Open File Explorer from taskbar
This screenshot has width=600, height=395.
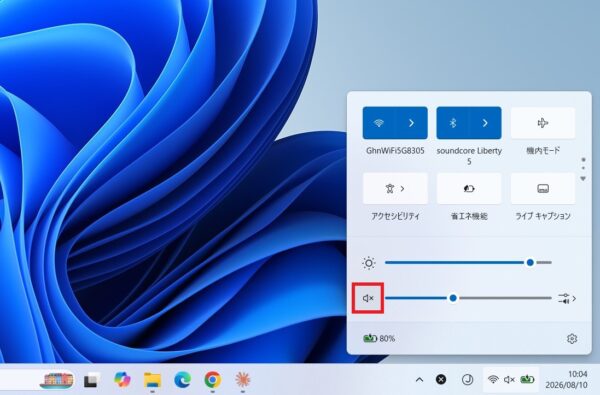tap(152, 380)
